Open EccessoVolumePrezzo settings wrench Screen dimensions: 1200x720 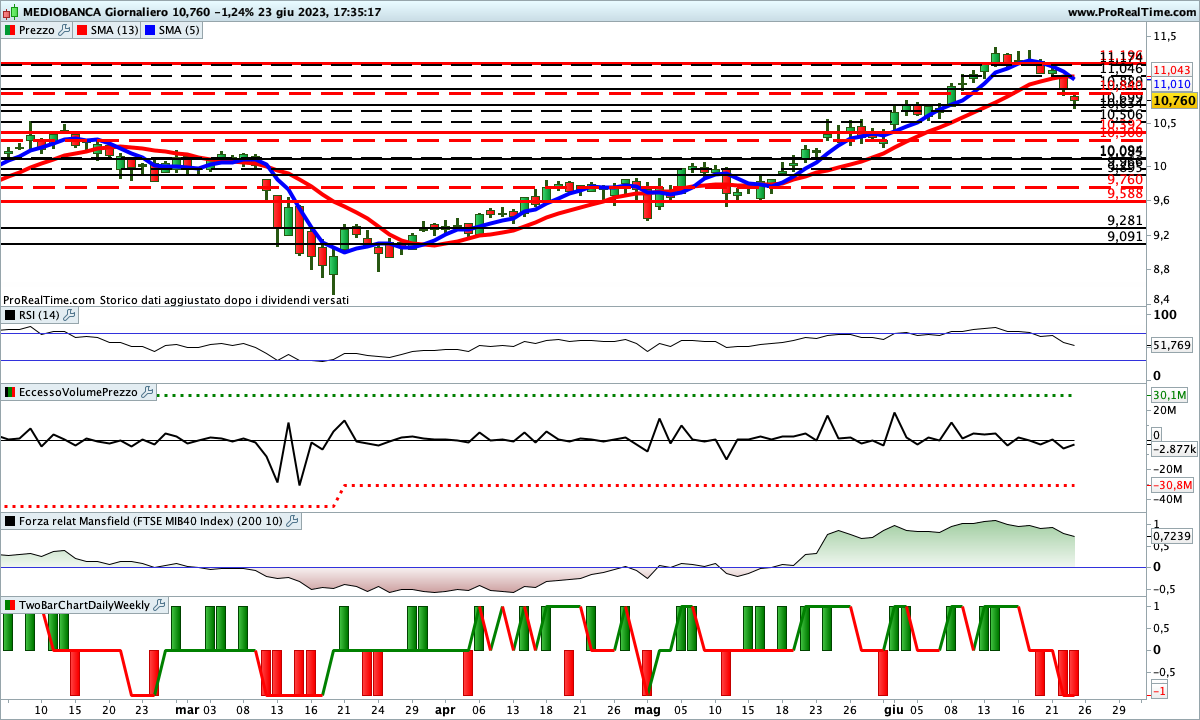click(147, 392)
